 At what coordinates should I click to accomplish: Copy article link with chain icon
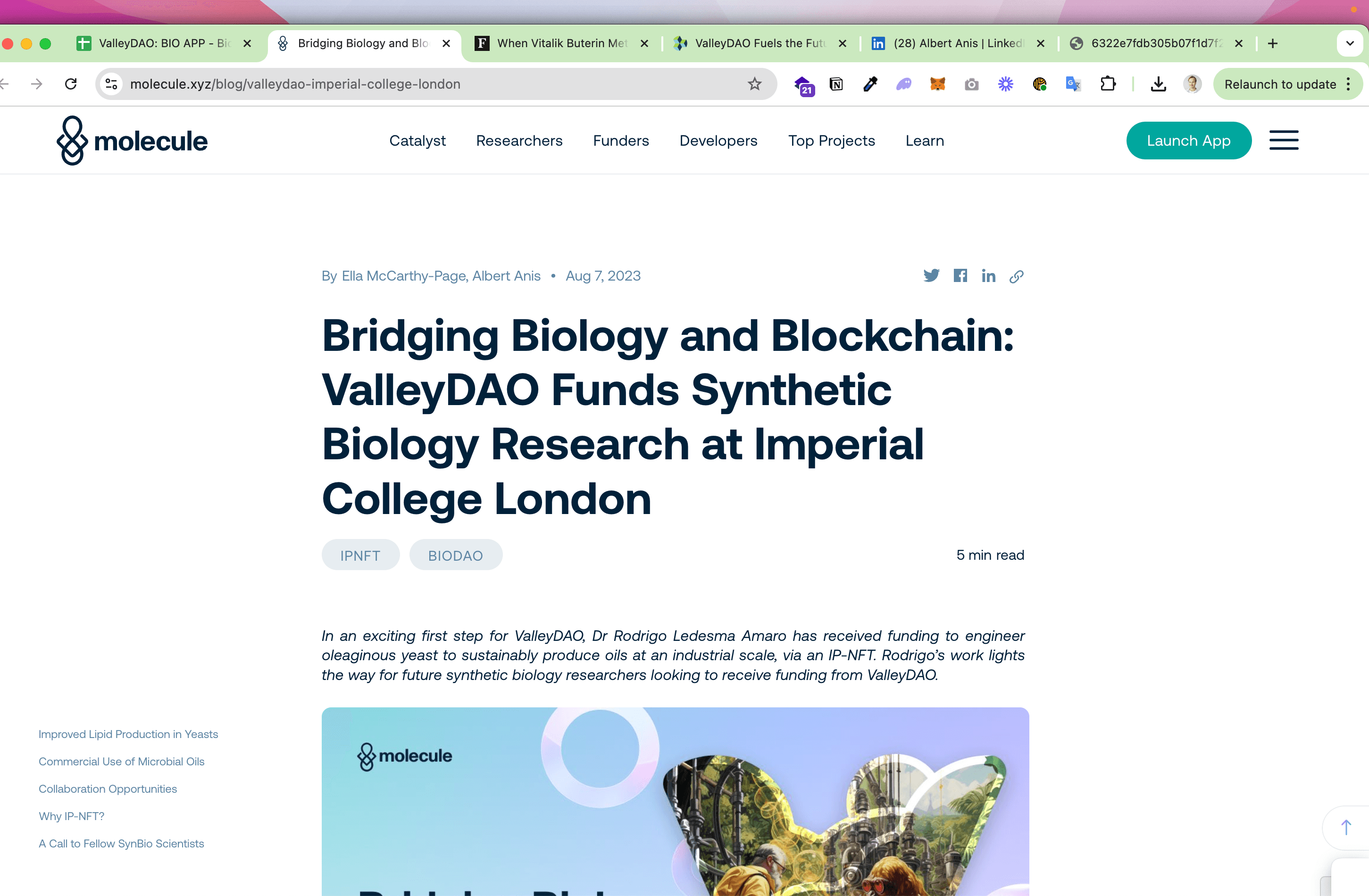[1017, 277]
